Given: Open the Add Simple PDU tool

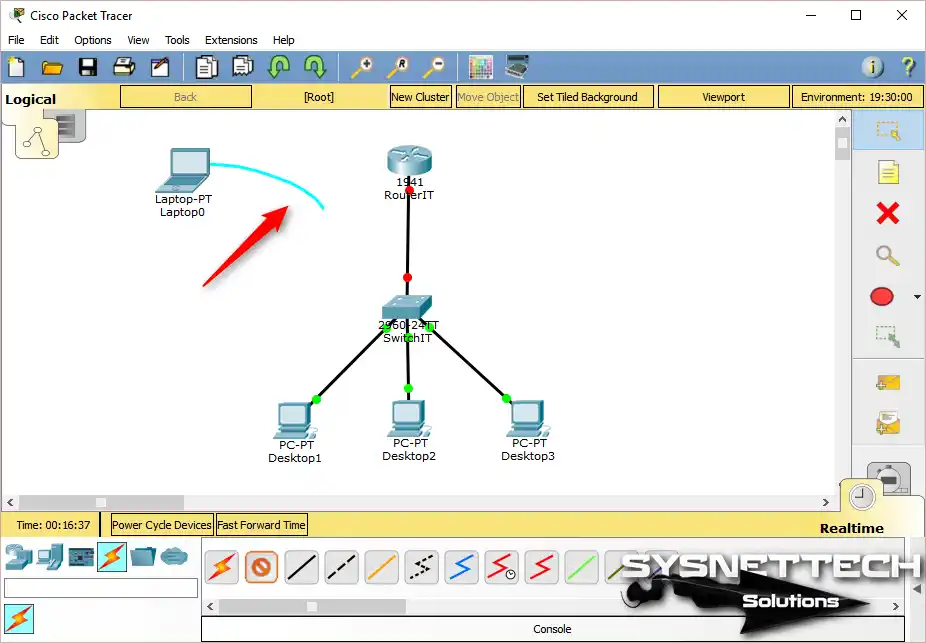Looking at the screenshot, I should [886, 382].
